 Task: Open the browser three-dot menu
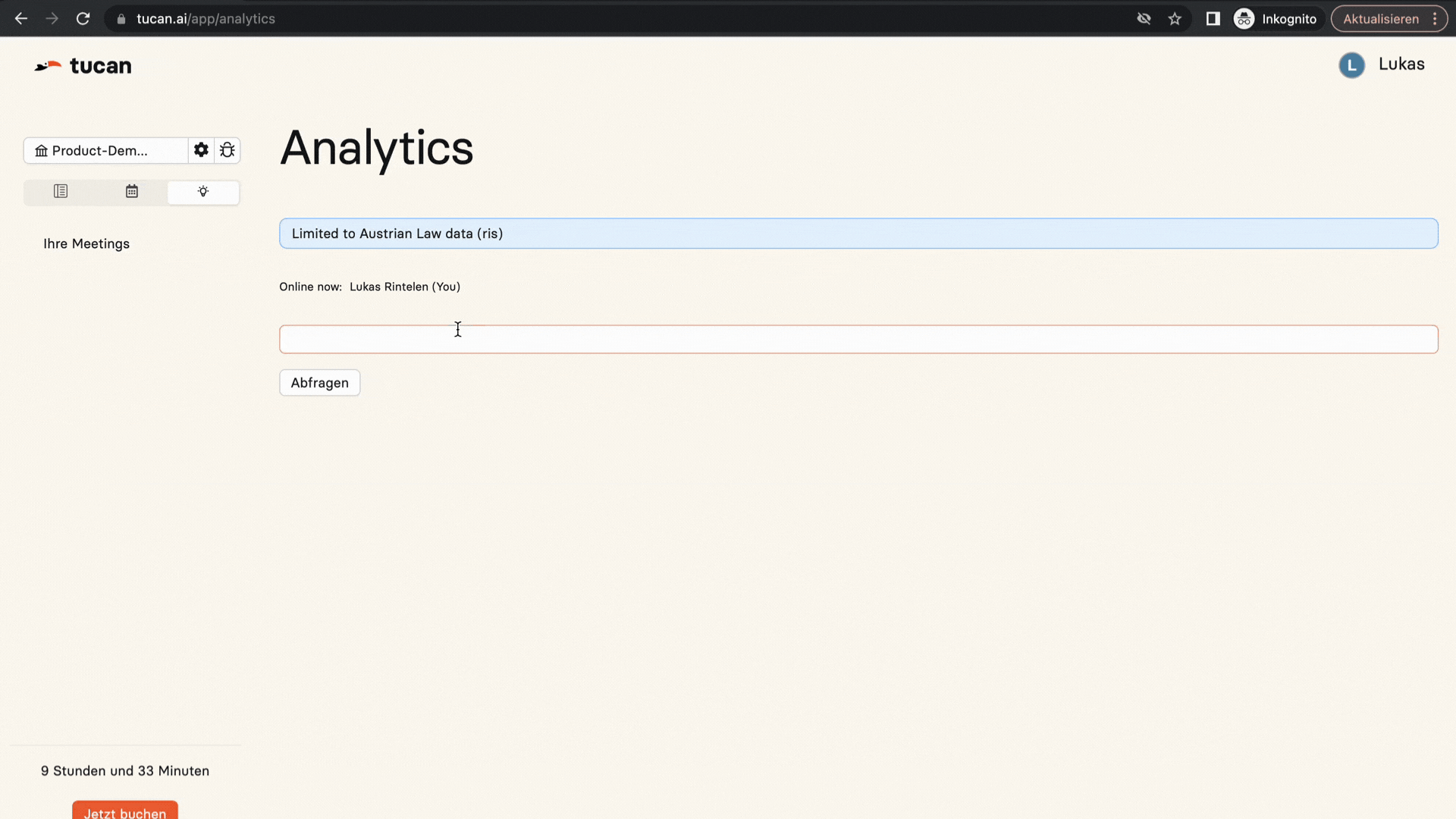coord(1435,19)
